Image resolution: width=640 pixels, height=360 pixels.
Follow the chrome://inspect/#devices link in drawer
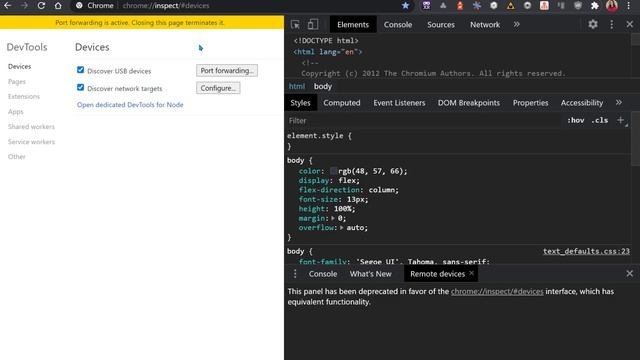(x=497, y=291)
